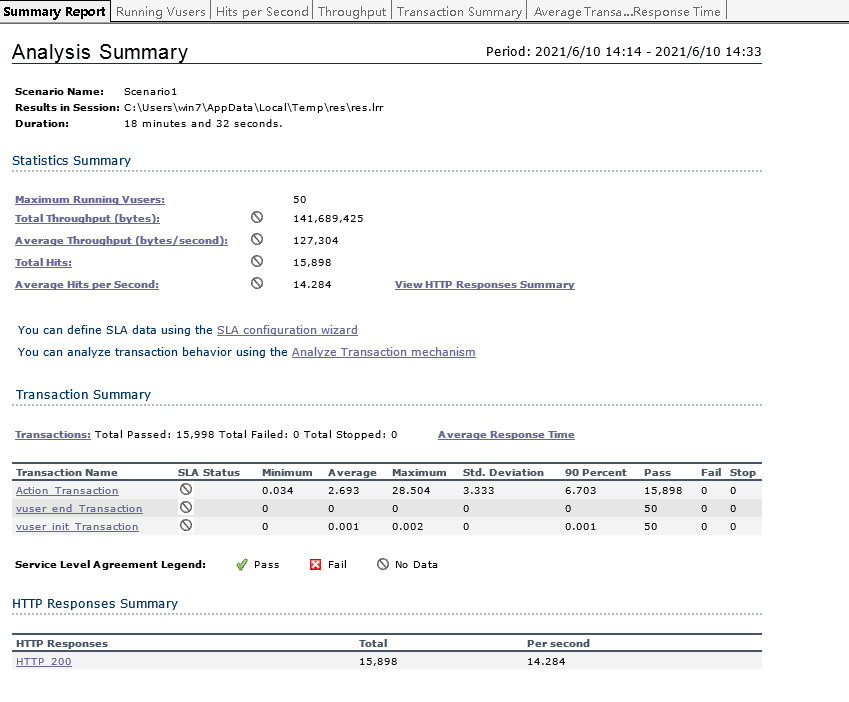Open Analyze Transaction mechanism link
The height and width of the screenshot is (702, 849).
(383, 352)
